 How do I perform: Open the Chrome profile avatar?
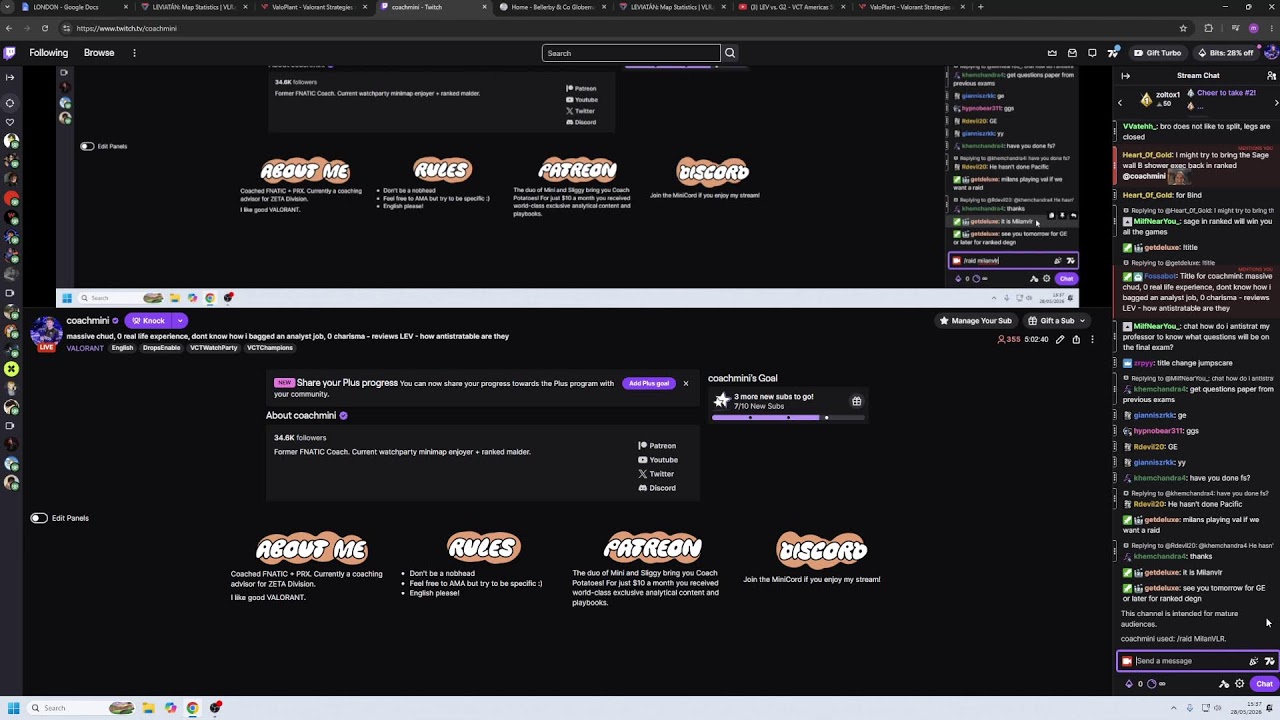[1253, 28]
